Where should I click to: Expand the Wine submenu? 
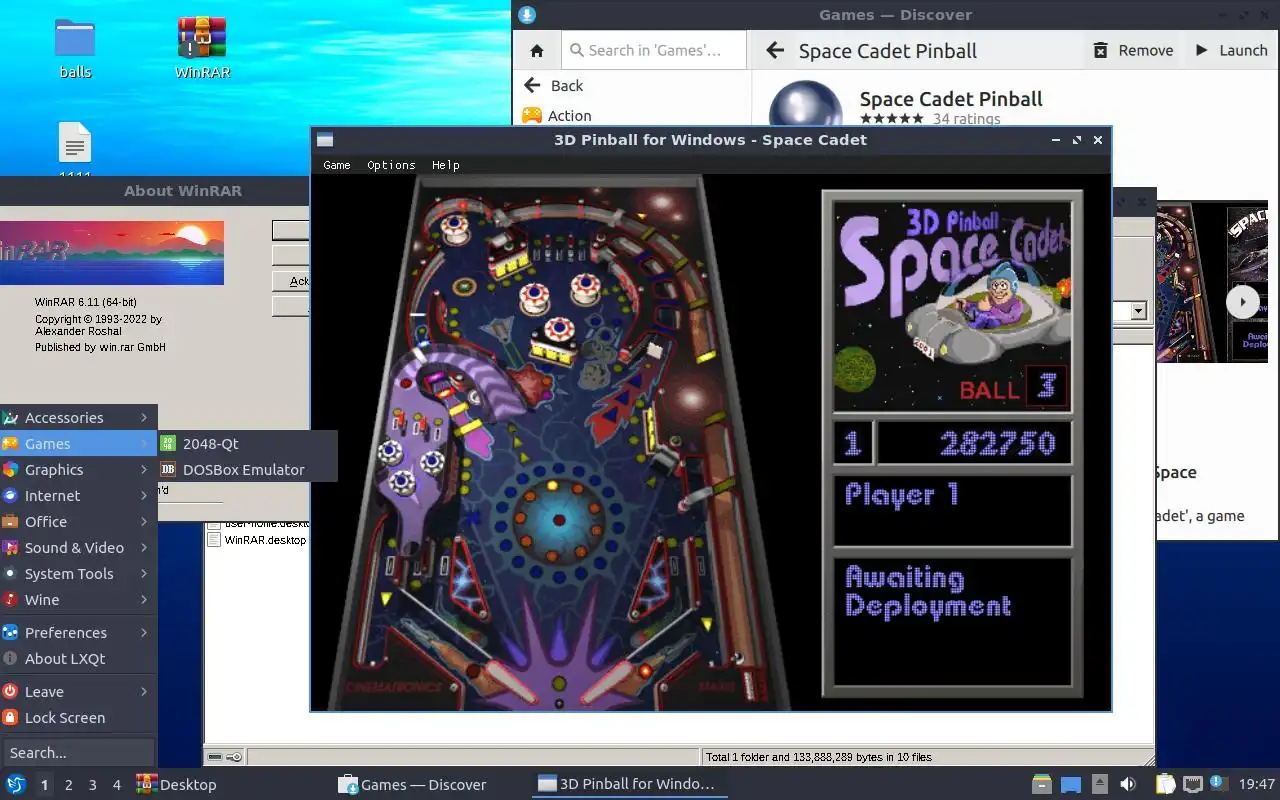[x=79, y=600]
